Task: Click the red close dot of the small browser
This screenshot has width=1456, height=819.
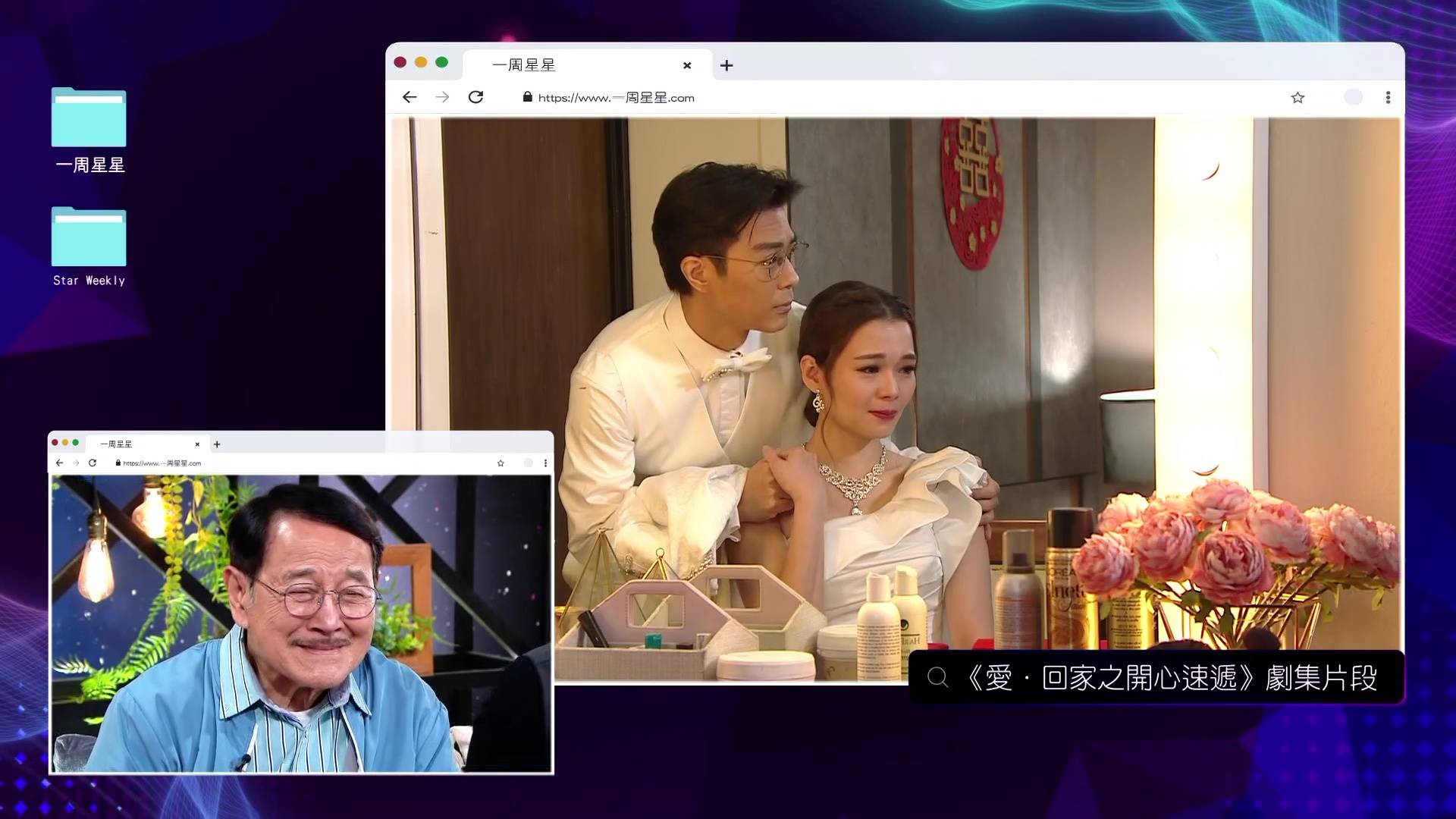Action: pyautogui.click(x=55, y=443)
